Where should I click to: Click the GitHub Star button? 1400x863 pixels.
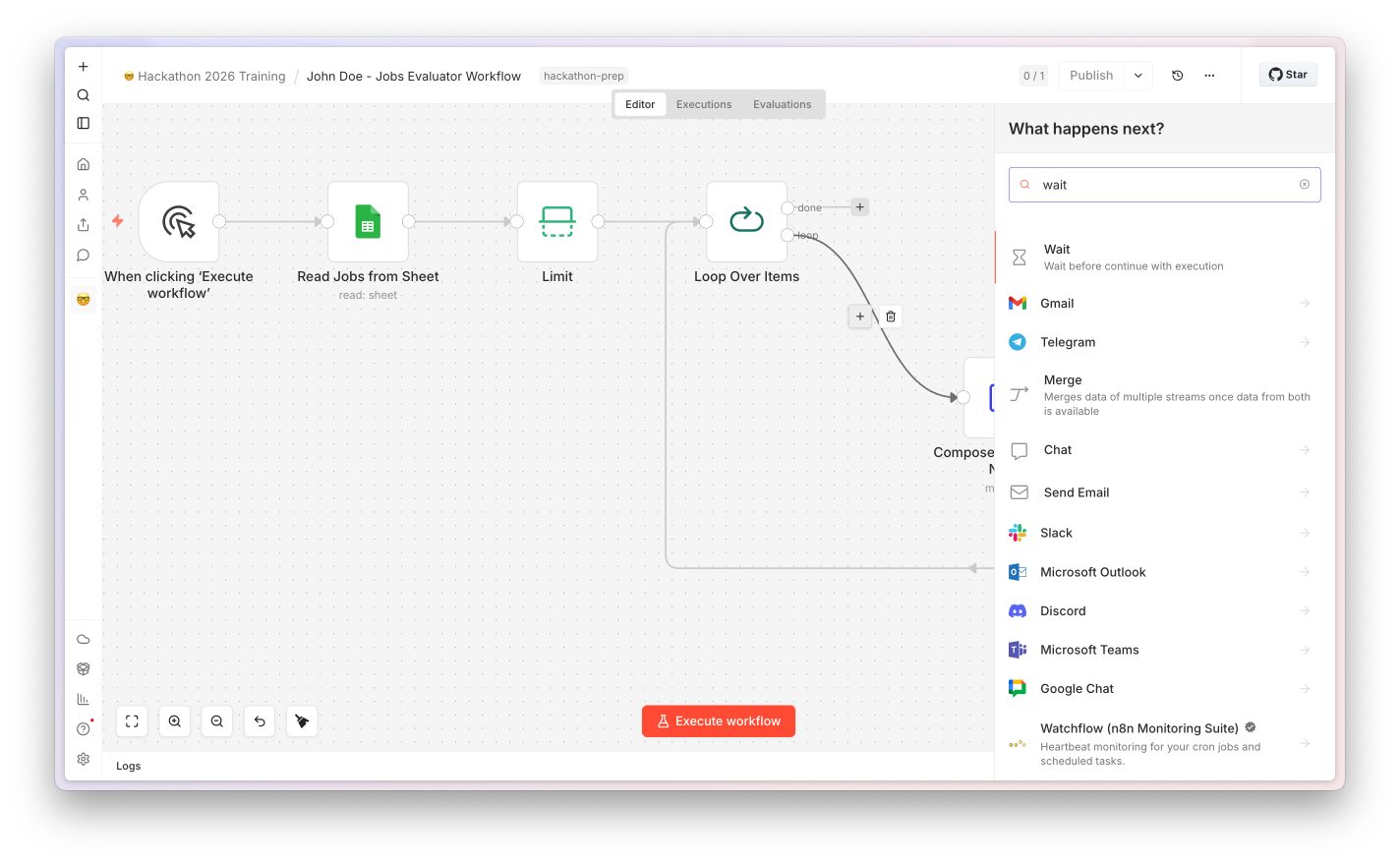[1288, 75]
